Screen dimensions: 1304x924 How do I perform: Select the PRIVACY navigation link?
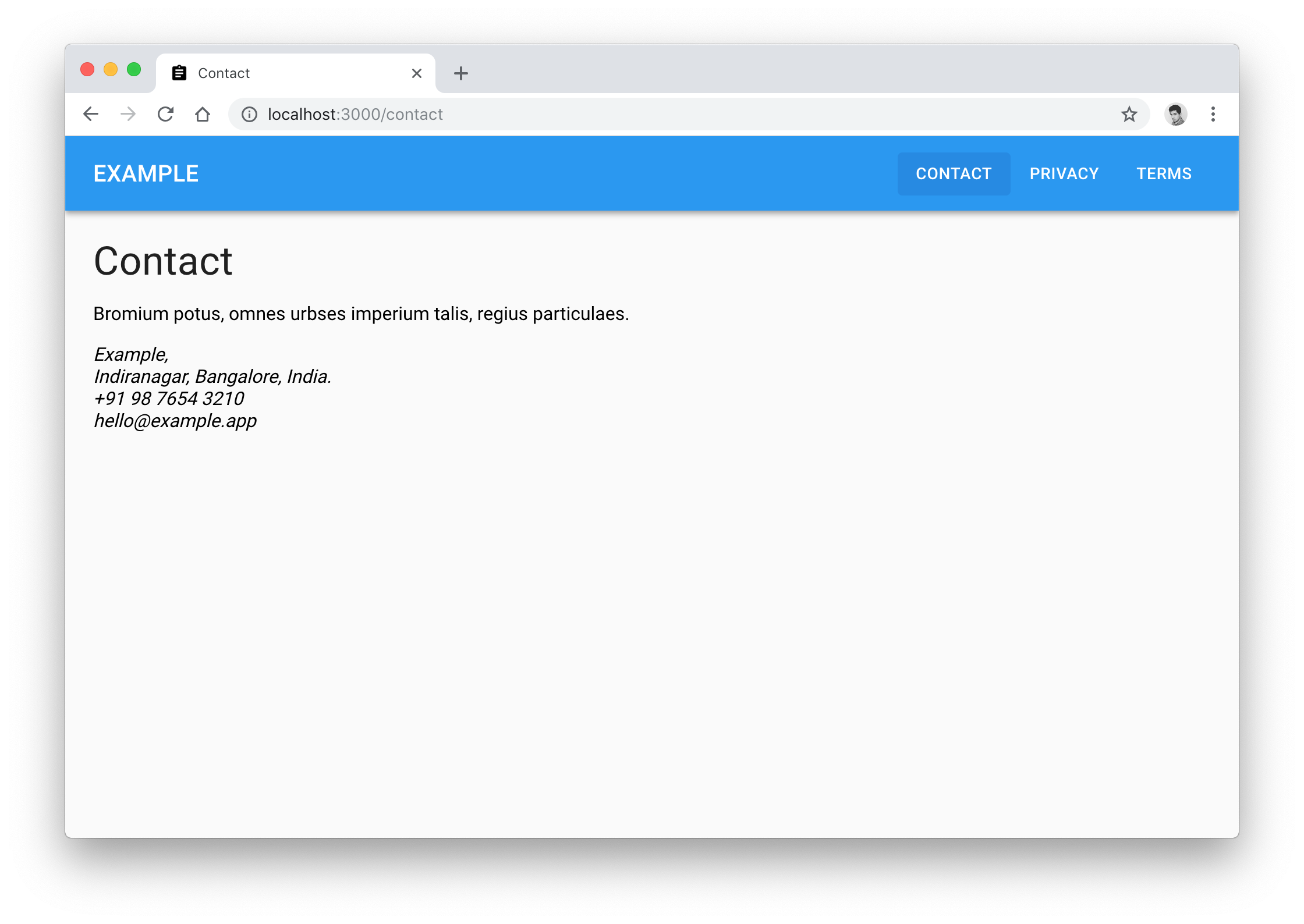pyautogui.click(x=1064, y=173)
